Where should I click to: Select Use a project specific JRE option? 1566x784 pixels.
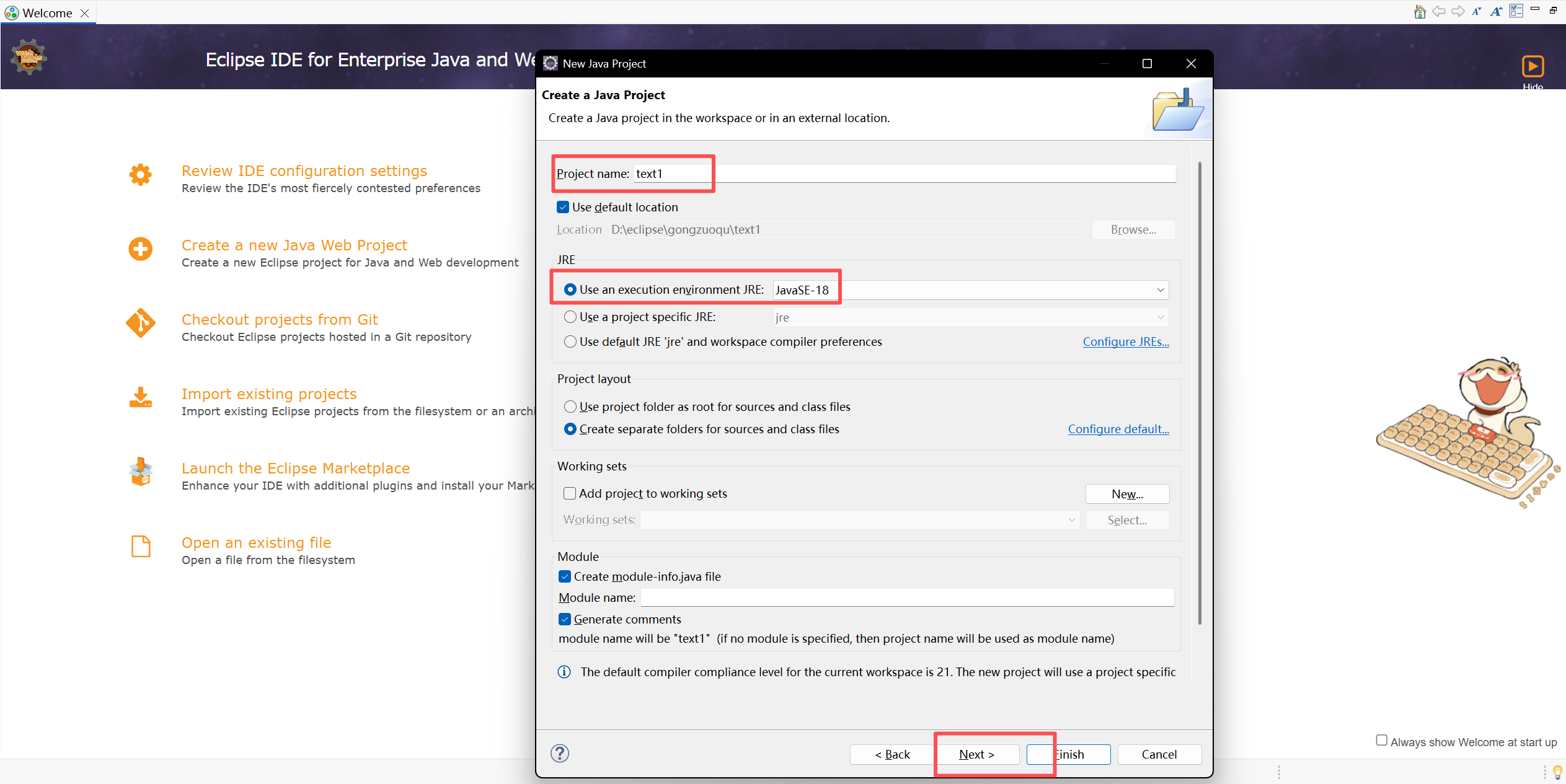570,317
